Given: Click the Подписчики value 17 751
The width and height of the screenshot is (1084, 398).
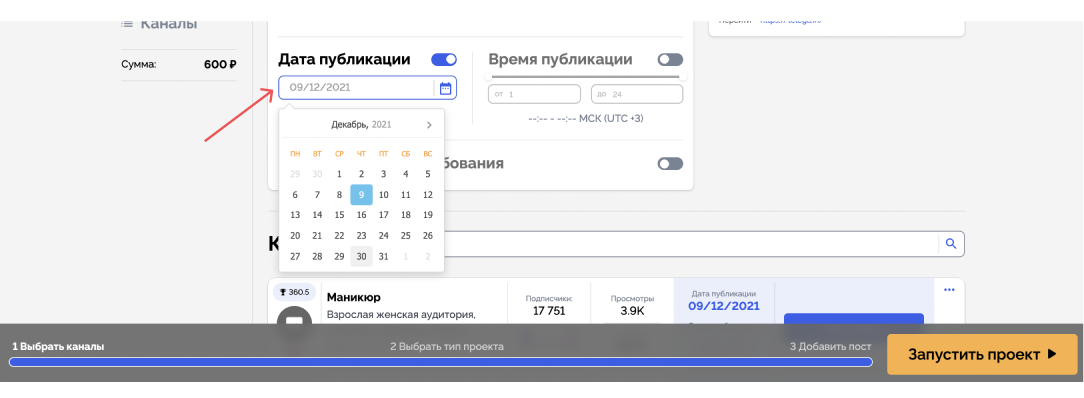Looking at the screenshot, I should point(549,311).
